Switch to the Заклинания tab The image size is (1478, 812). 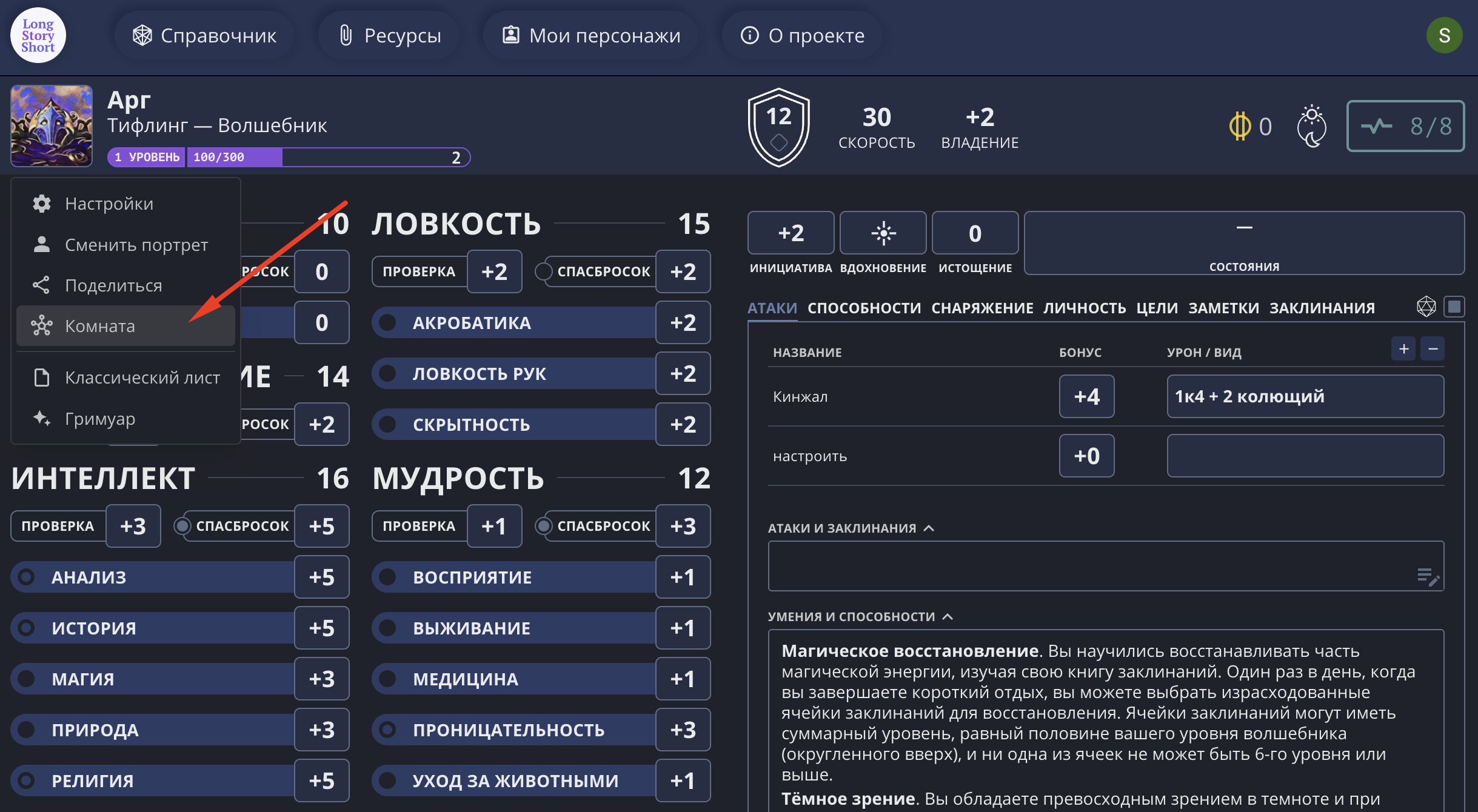click(x=1322, y=308)
